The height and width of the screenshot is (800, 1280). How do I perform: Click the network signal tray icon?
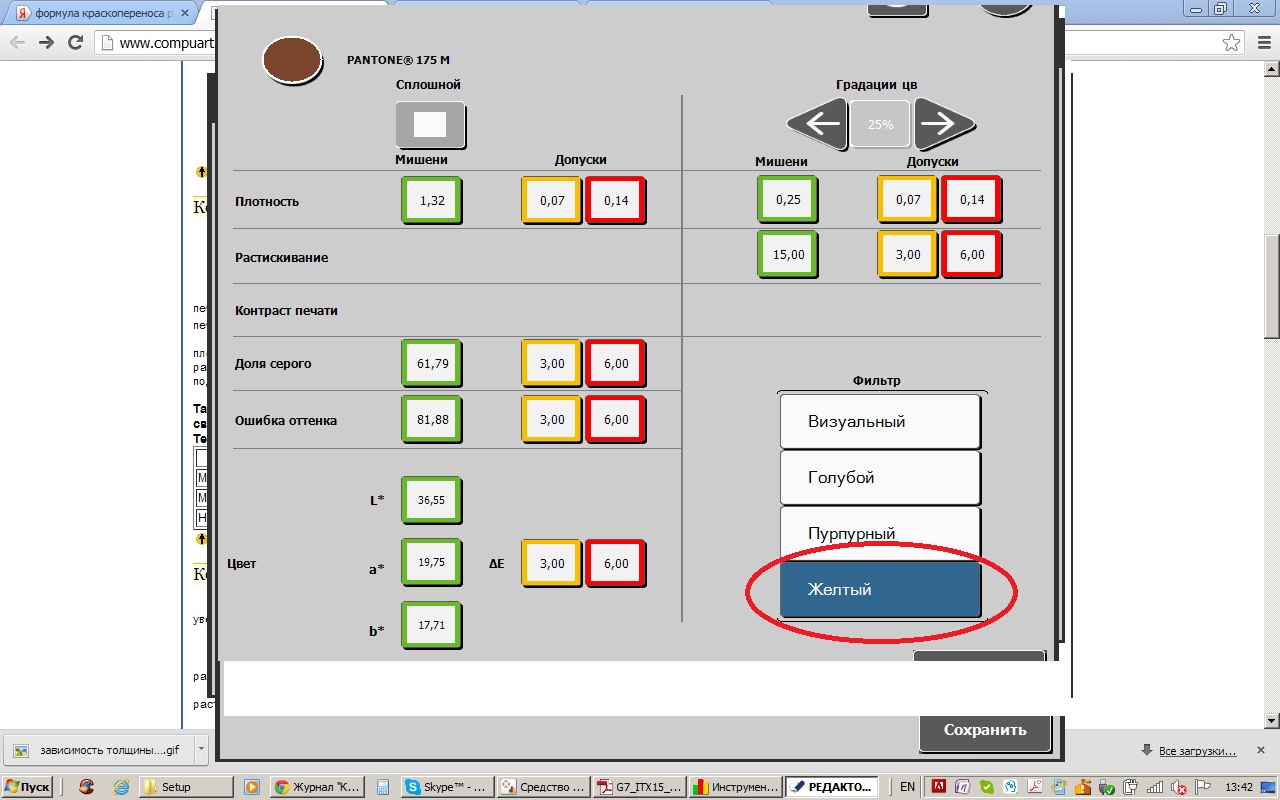(x=1157, y=787)
